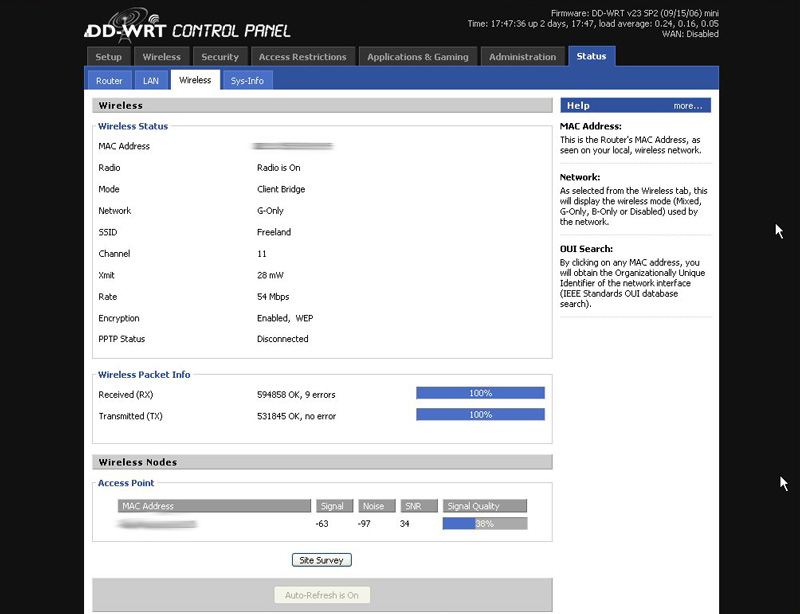
Task: Click the Site Survey button
Action: tap(321, 560)
